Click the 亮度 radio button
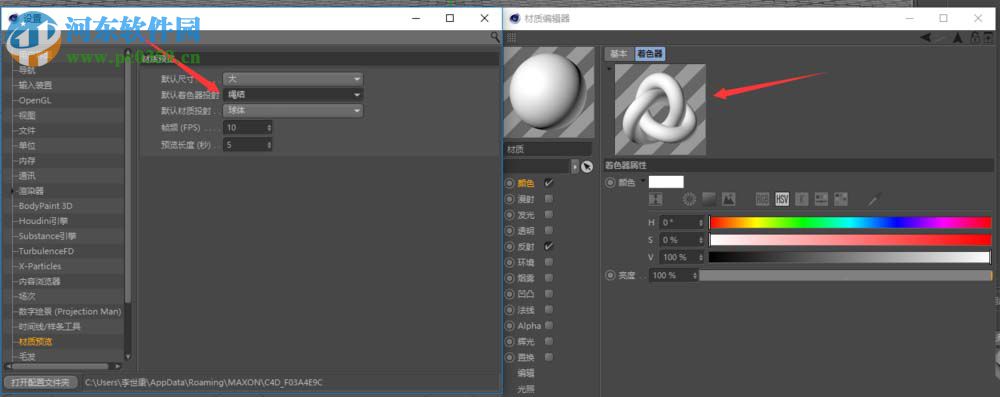This screenshot has height=397, width=1000. pyautogui.click(x=610, y=275)
